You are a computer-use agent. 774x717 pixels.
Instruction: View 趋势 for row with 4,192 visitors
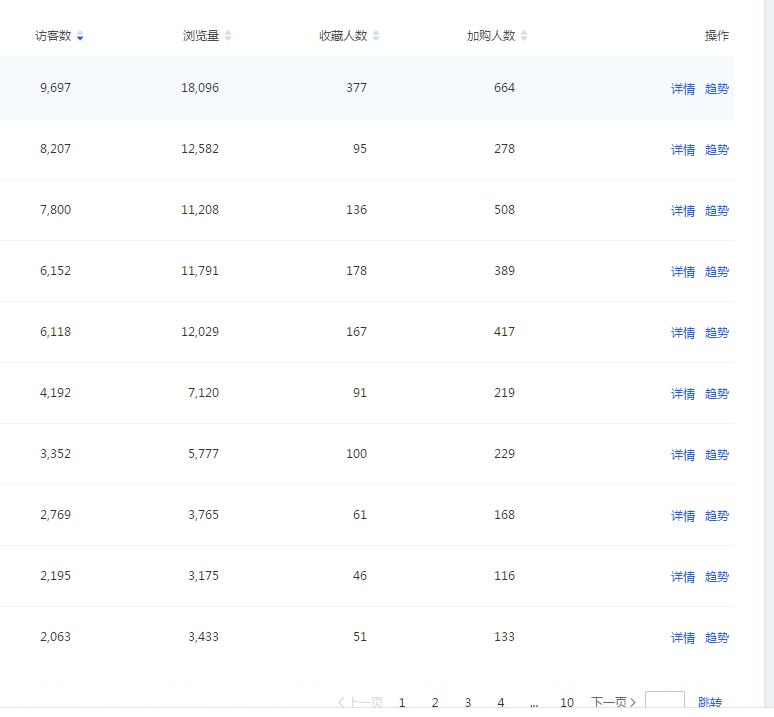[717, 394]
